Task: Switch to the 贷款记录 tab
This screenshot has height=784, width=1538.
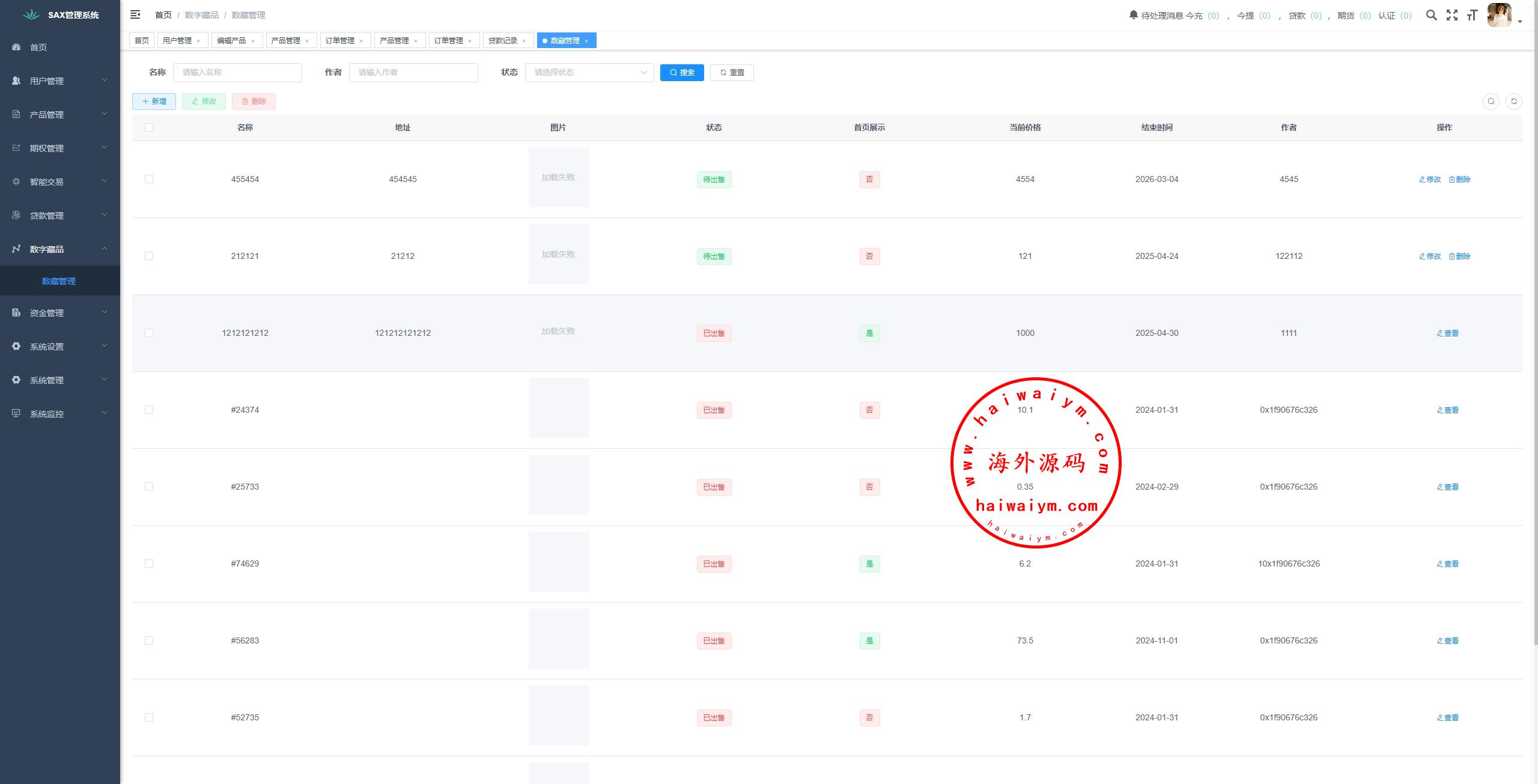Action: pyautogui.click(x=503, y=41)
